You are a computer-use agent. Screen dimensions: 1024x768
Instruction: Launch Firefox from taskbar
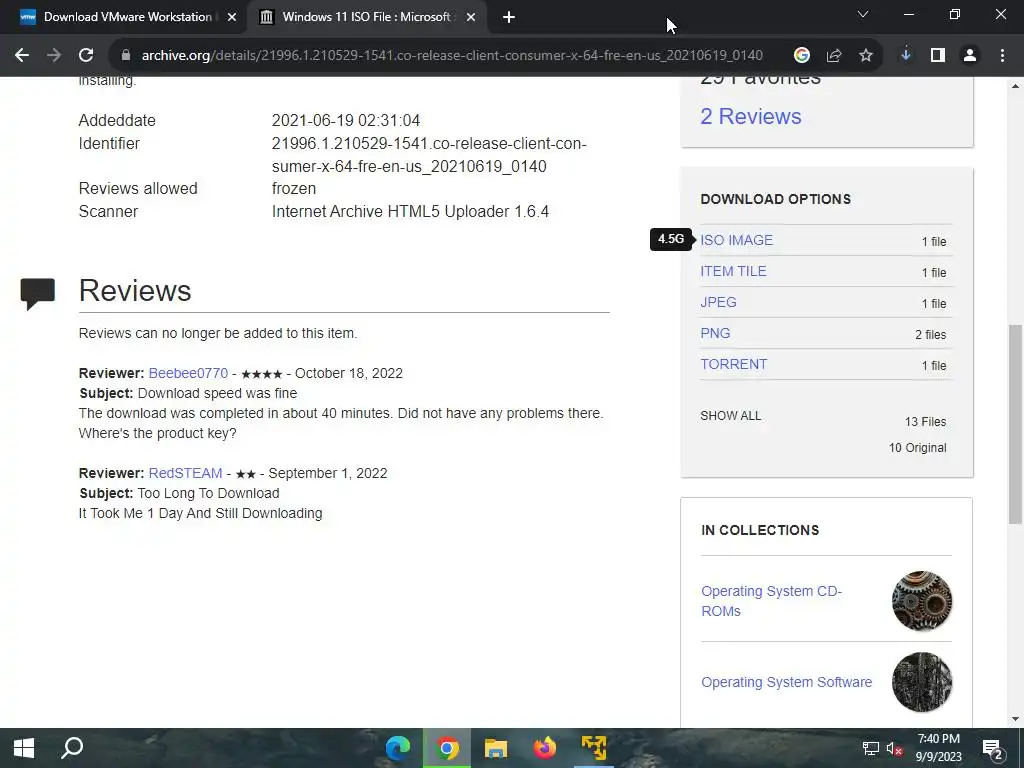pyautogui.click(x=545, y=748)
